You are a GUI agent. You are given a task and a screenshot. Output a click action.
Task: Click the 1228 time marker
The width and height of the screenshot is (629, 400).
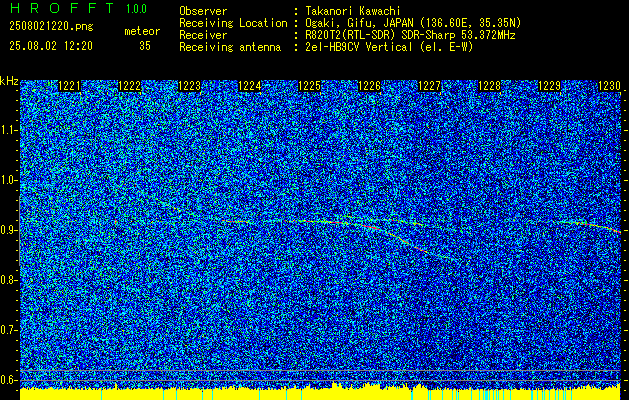click(490, 86)
